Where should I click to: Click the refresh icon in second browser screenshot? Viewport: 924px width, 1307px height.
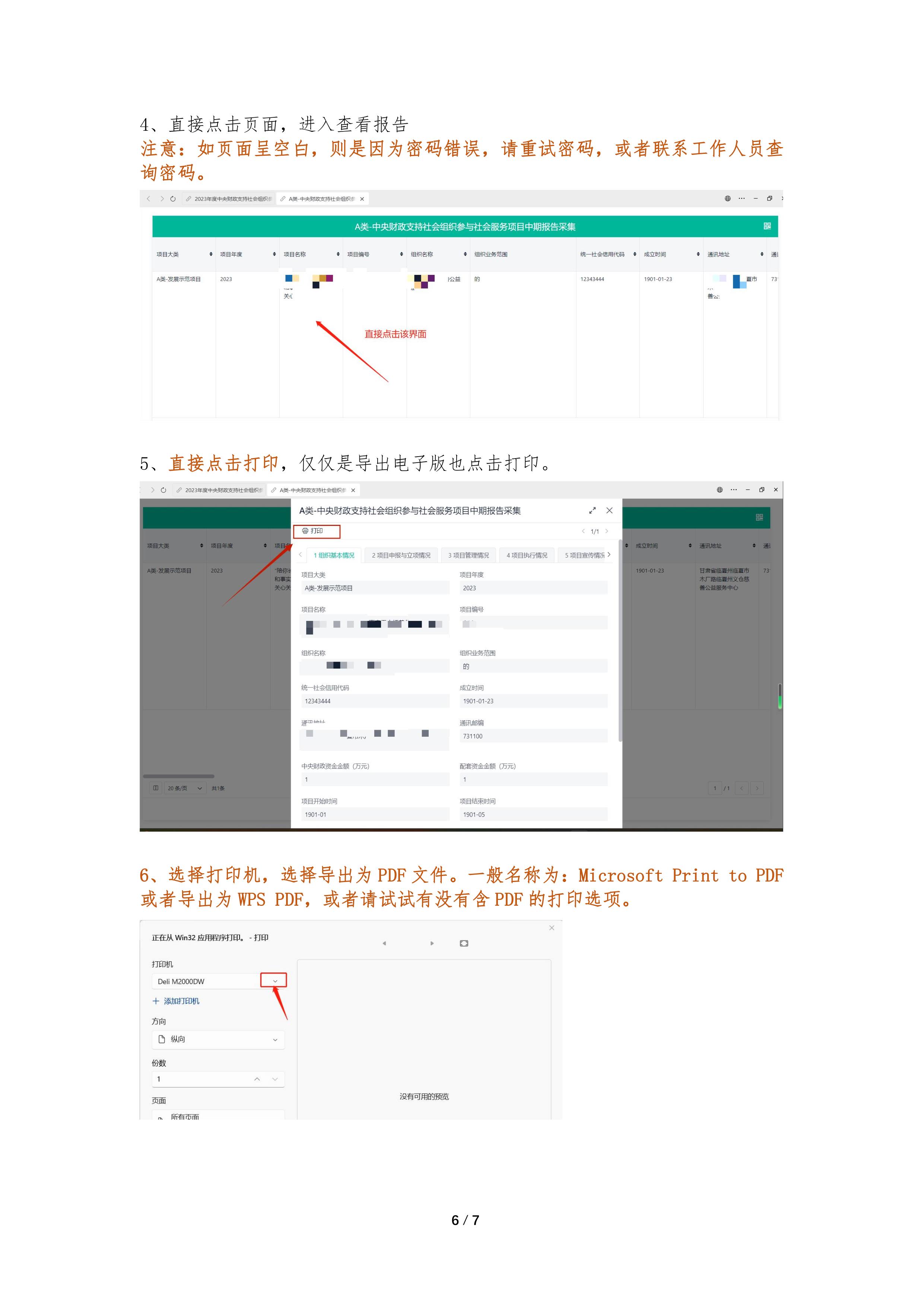coord(163,490)
